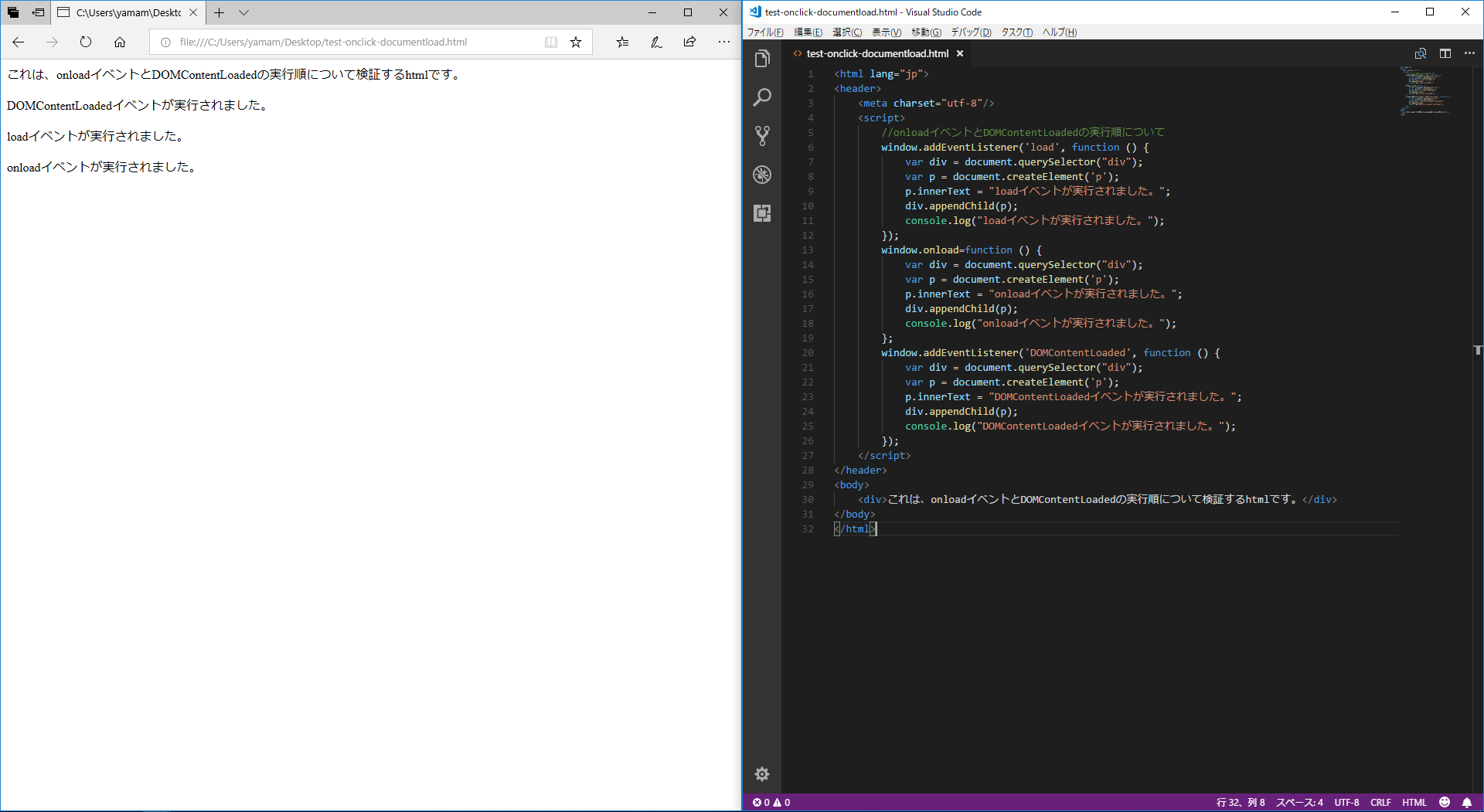Change line endings via the CRLF indicator
The width and height of the screenshot is (1484, 812).
tap(1380, 802)
